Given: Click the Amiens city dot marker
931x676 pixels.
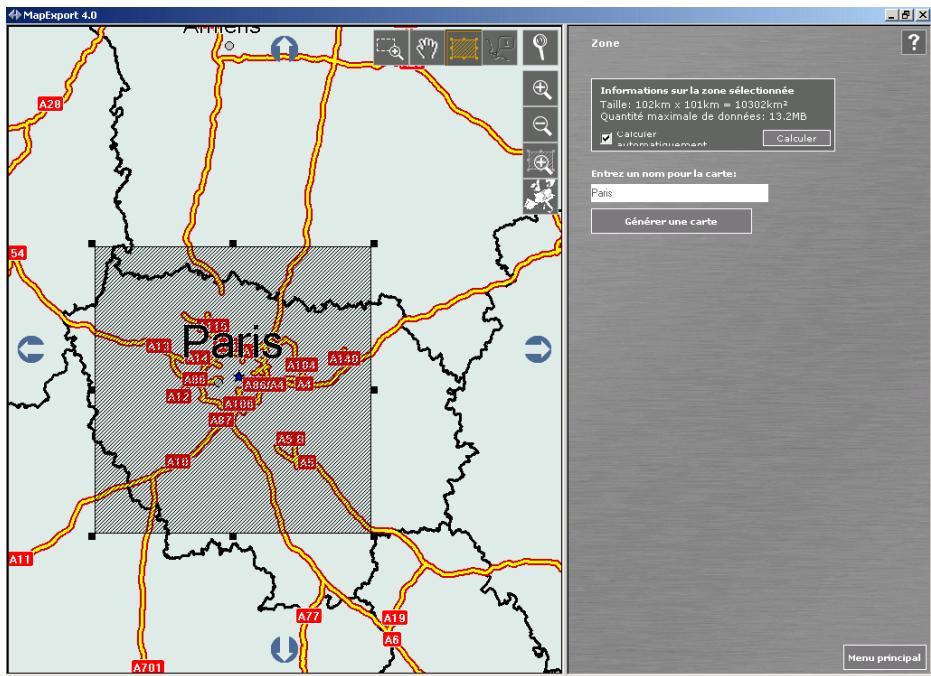Looking at the screenshot, I should click(229, 45).
